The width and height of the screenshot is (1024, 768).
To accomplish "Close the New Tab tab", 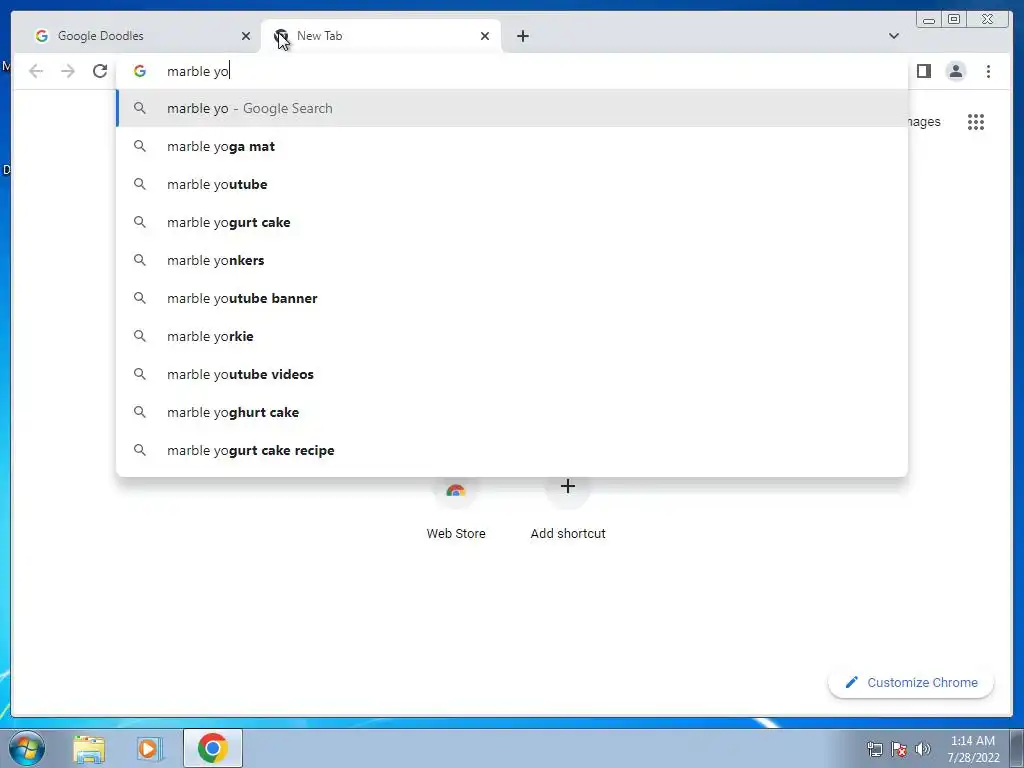I will (485, 36).
